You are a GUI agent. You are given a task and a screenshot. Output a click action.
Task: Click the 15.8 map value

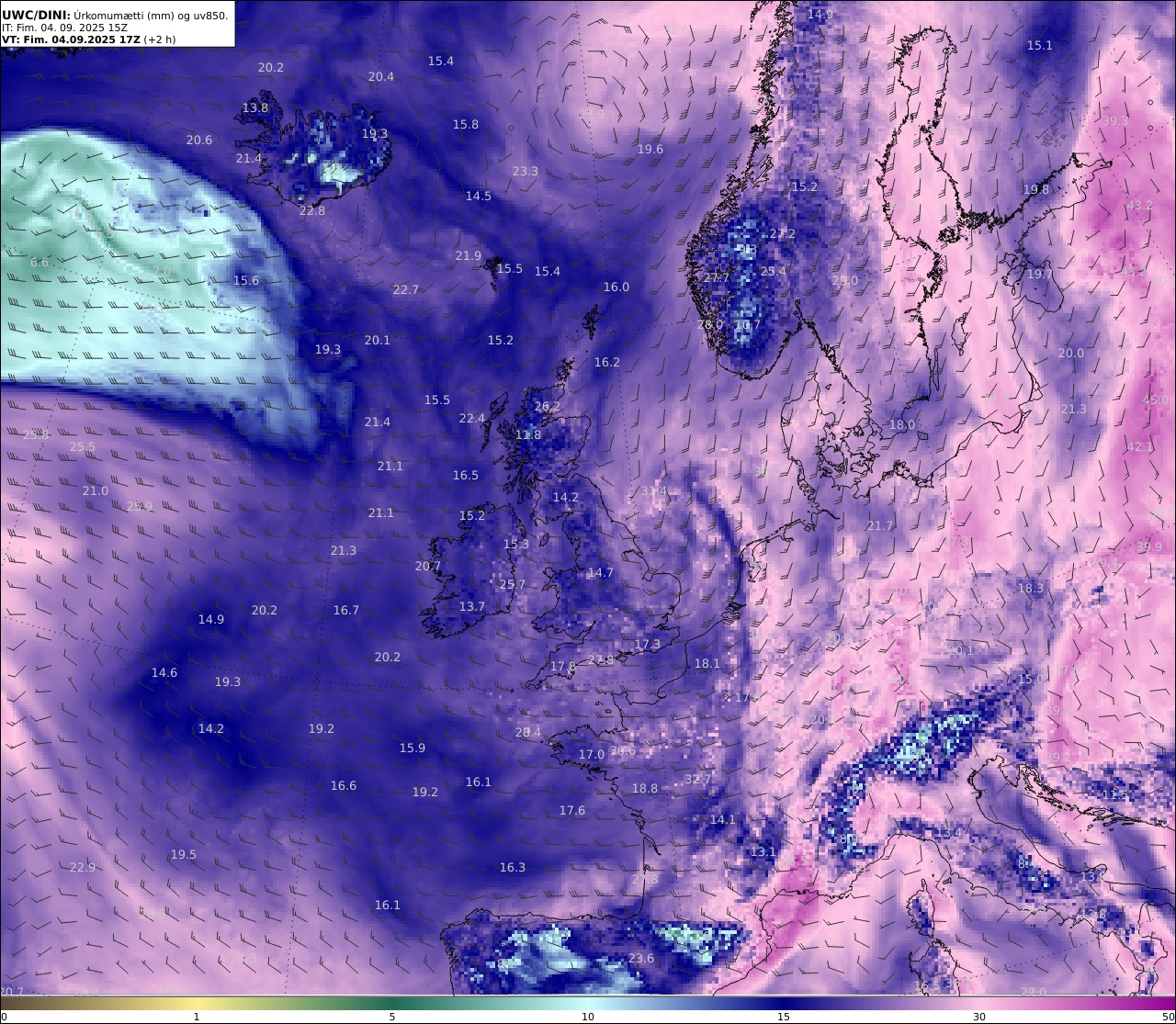point(466,125)
